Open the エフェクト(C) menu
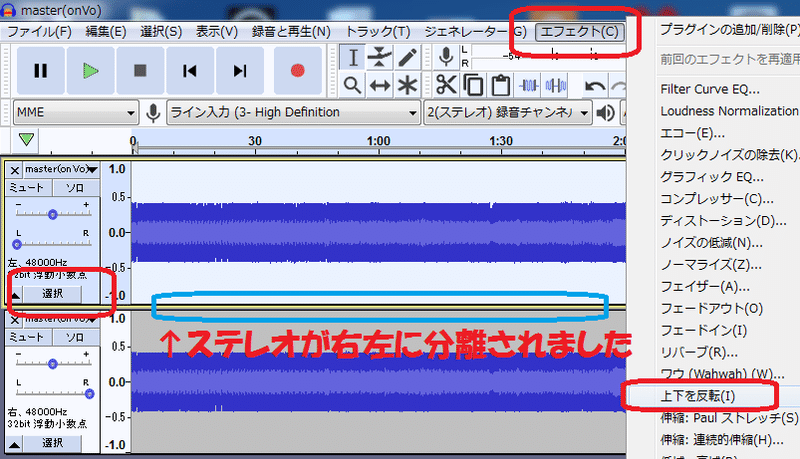Viewport: 800px width, 459px height. pyautogui.click(x=579, y=32)
